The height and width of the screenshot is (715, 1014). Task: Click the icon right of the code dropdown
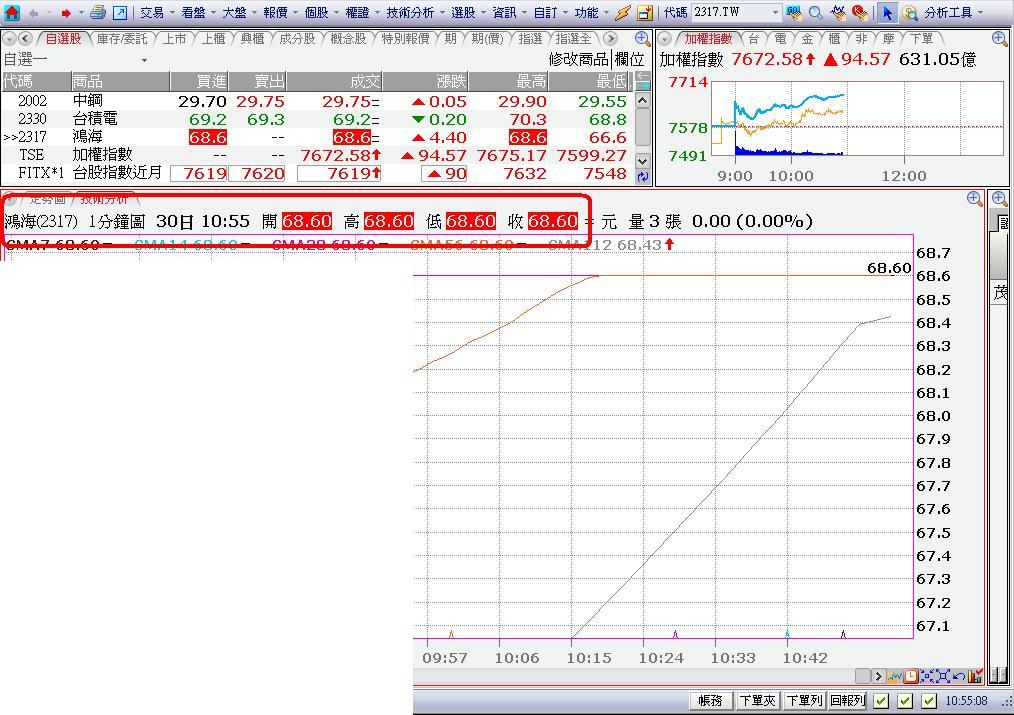794,12
